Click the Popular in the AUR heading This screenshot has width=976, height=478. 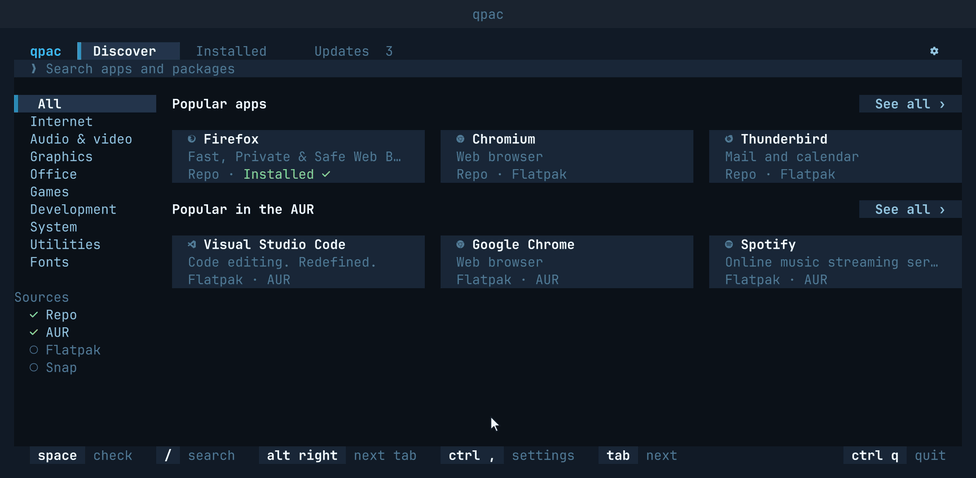pos(243,209)
